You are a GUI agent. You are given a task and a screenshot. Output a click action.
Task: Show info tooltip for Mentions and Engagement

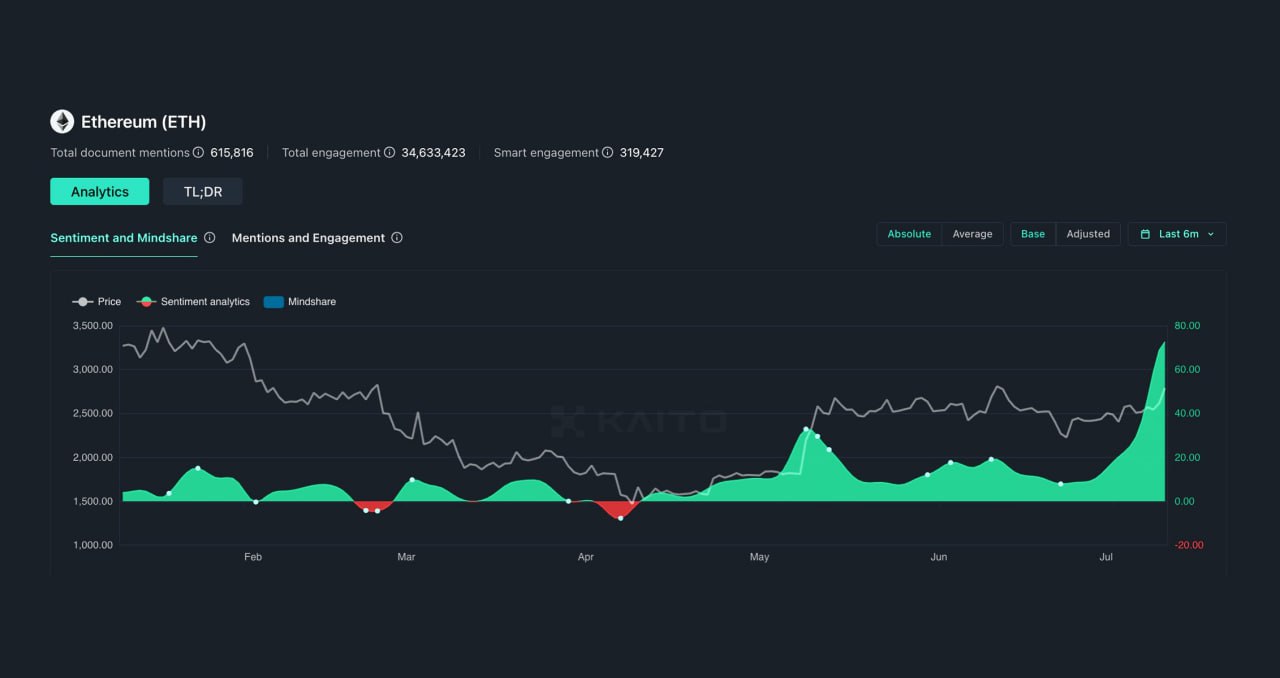coord(397,238)
